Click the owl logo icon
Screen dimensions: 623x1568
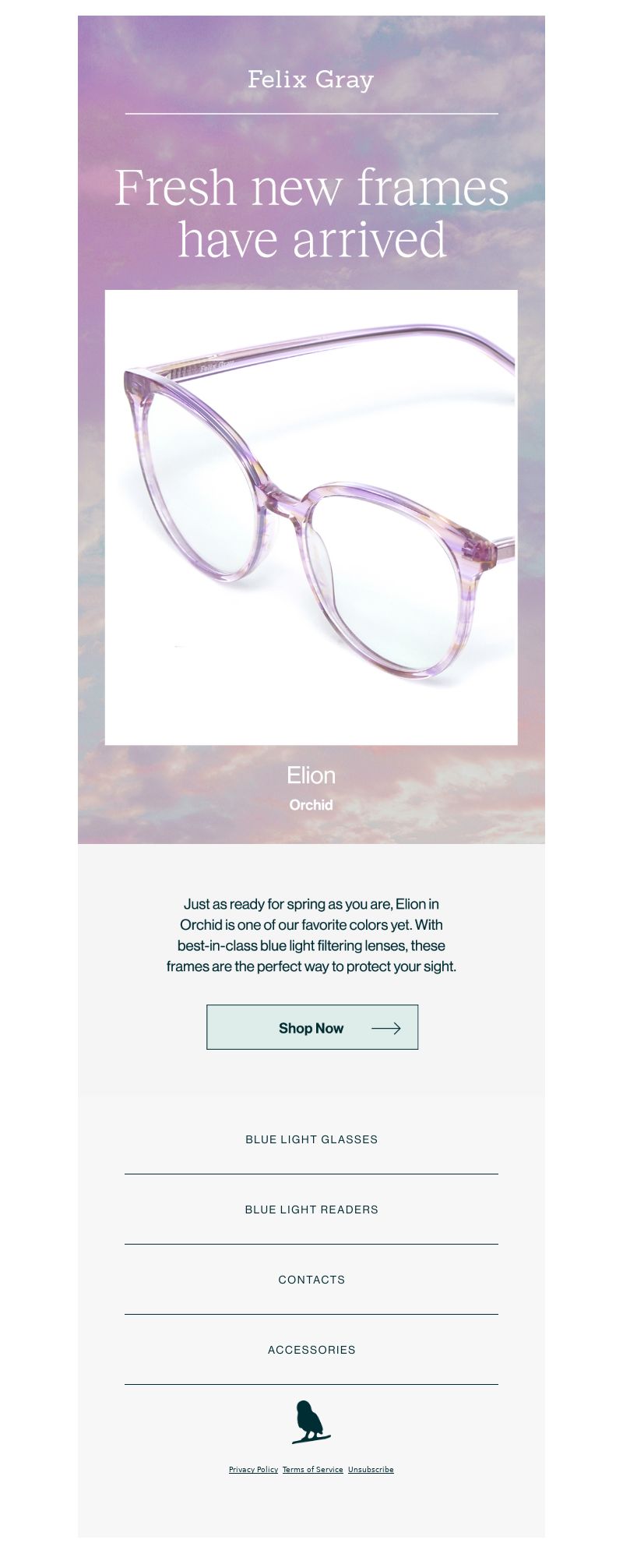(x=311, y=1421)
